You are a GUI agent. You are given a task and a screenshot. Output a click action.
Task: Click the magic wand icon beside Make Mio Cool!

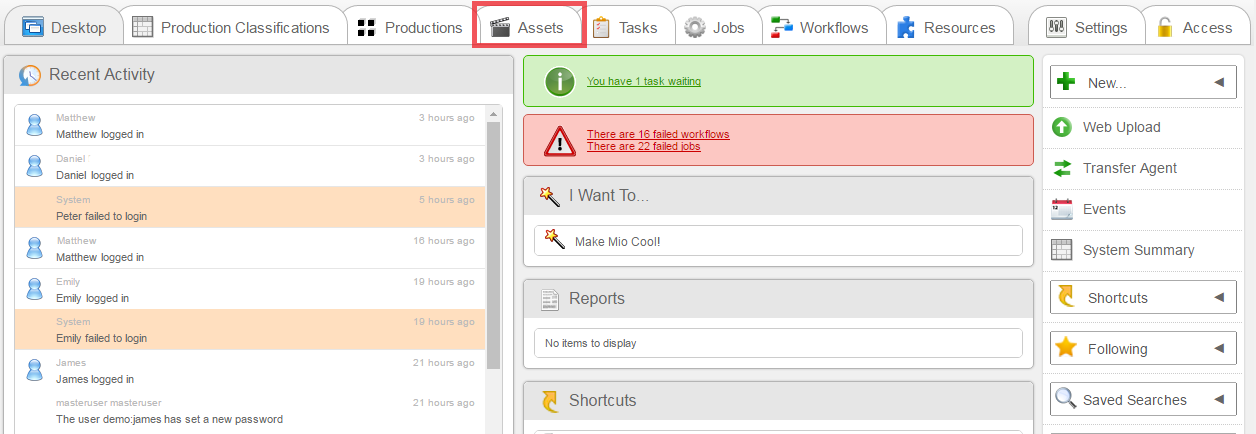click(552, 240)
